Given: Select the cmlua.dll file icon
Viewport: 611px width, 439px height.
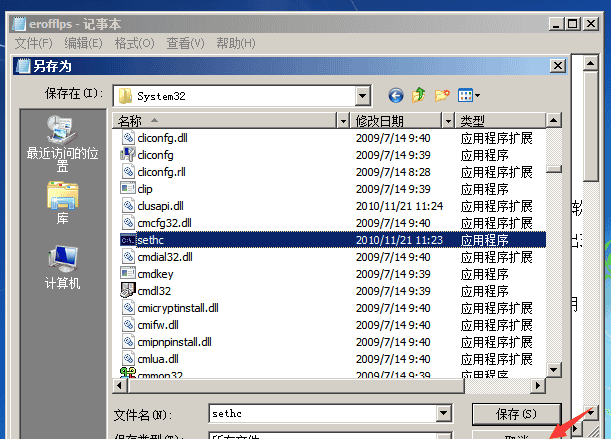Looking at the screenshot, I should (x=128, y=359).
